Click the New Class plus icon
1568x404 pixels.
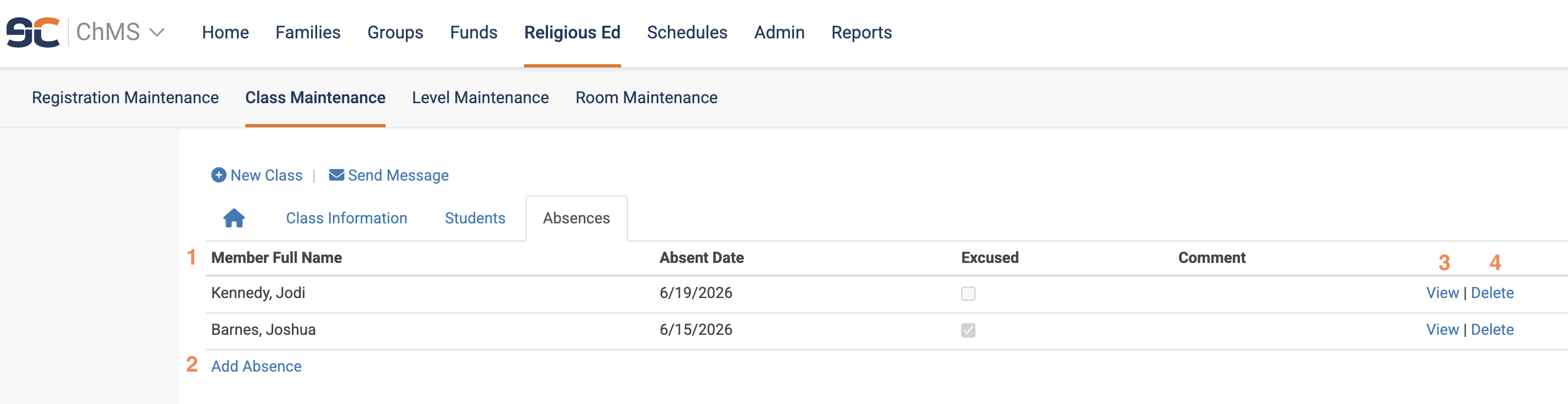click(218, 175)
